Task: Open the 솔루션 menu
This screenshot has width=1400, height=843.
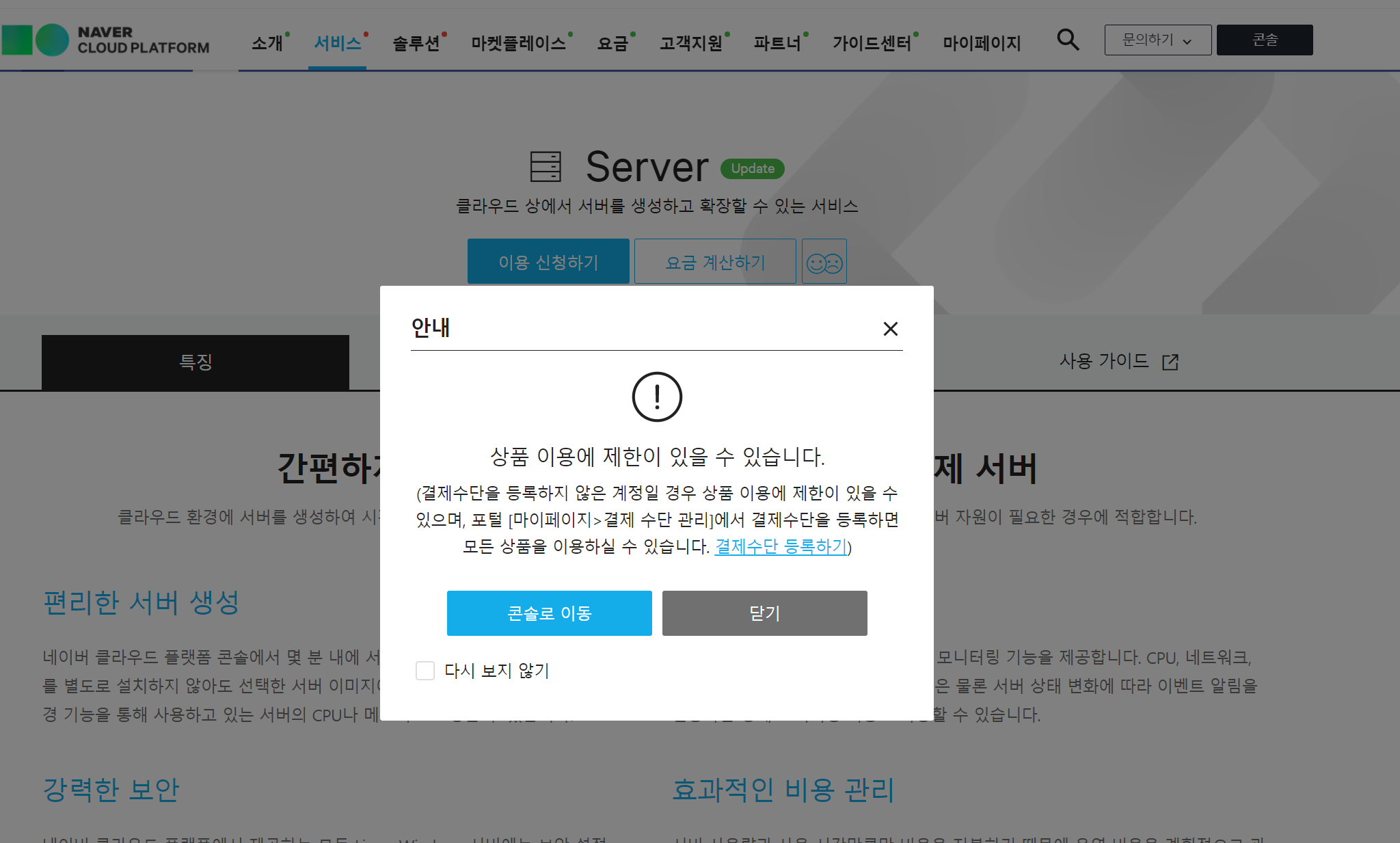Action: 416,43
